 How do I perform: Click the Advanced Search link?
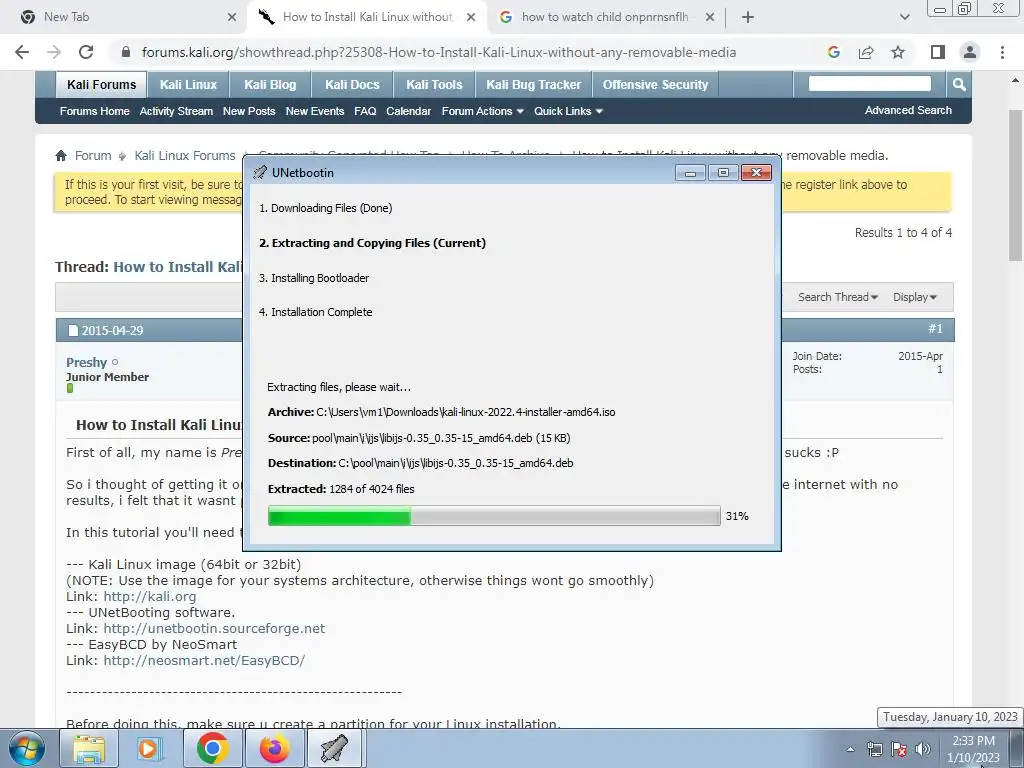pos(908,110)
